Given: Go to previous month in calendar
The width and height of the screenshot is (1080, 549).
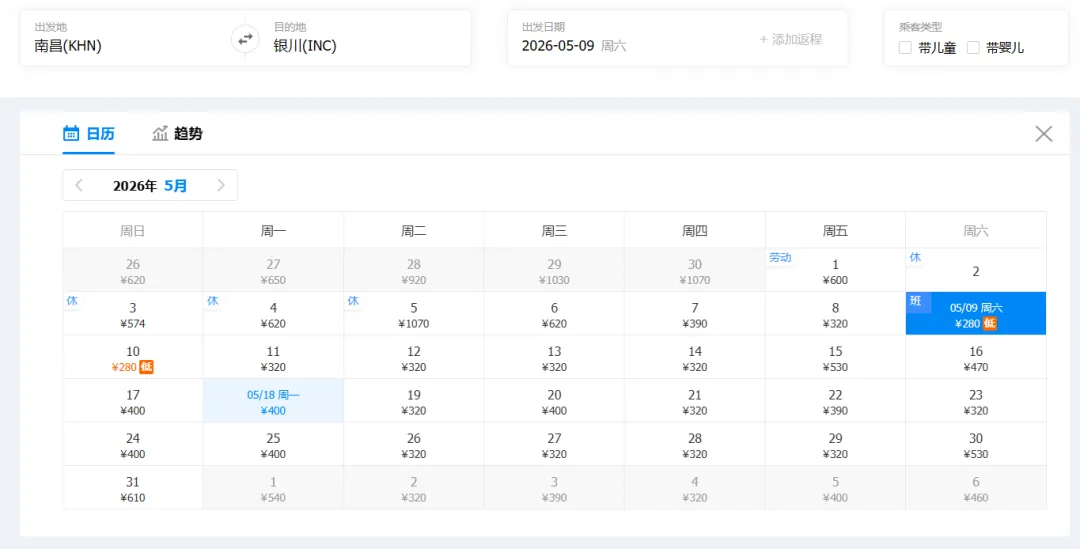Looking at the screenshot, I should (79, 185).
